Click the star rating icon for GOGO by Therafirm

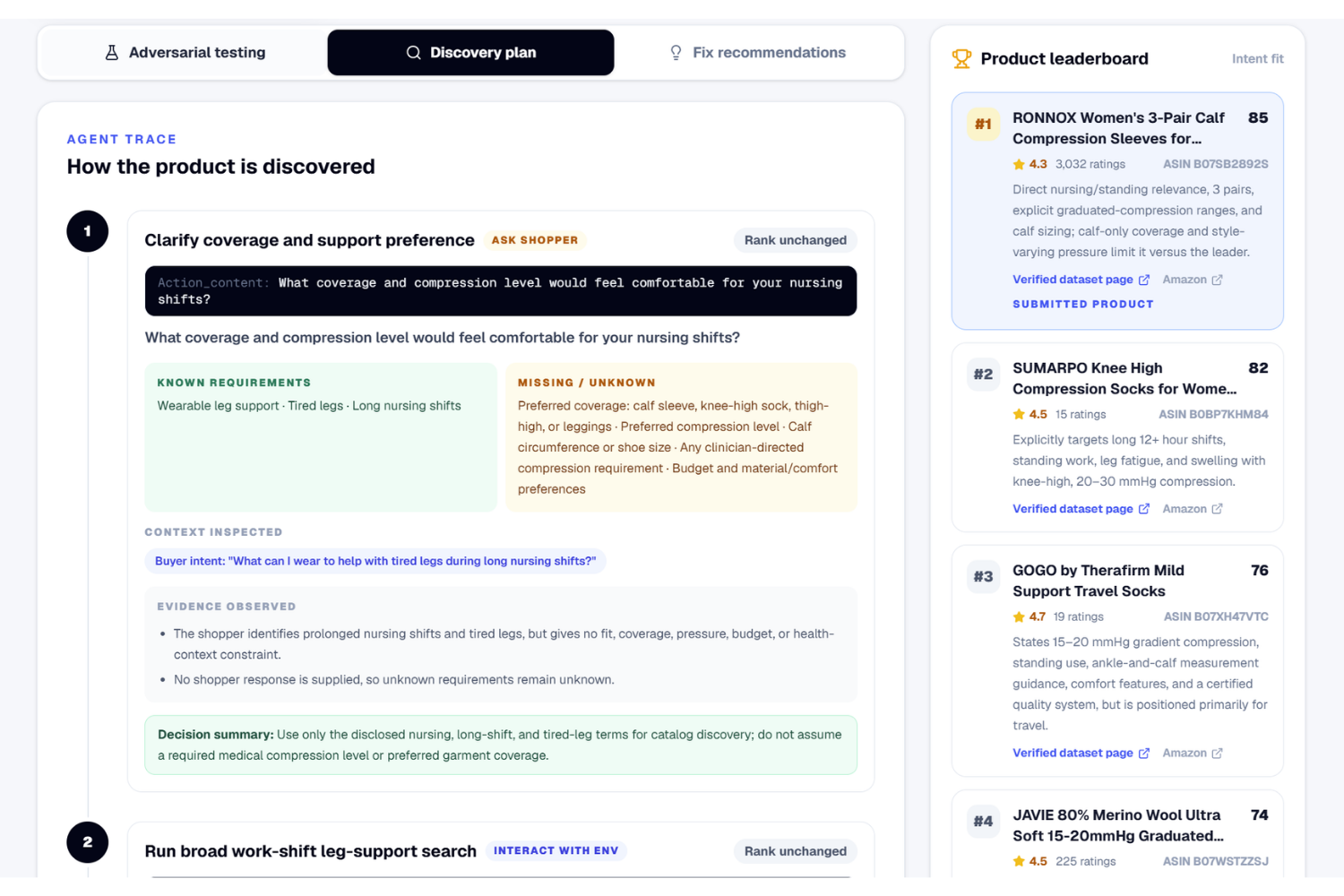(1019, 617)
